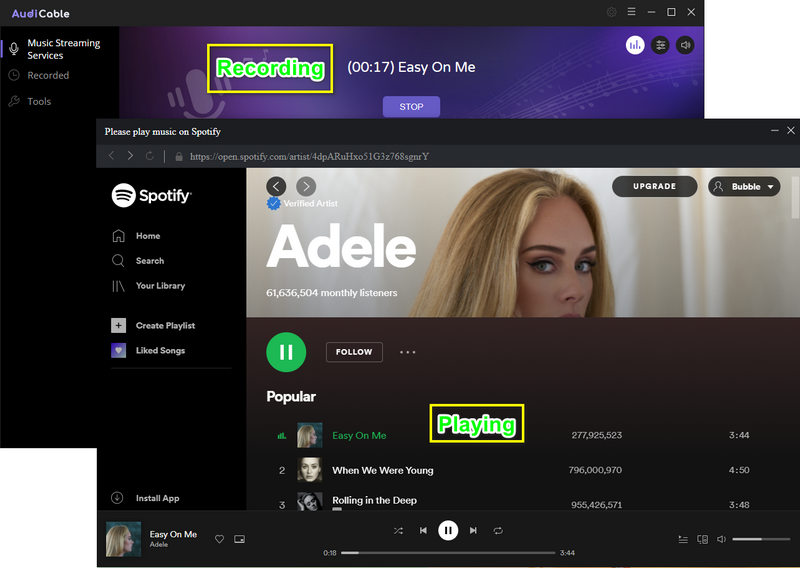800x568 pixels.
Task: Pause Adele with the big green button
Action: tap(286, 352)
